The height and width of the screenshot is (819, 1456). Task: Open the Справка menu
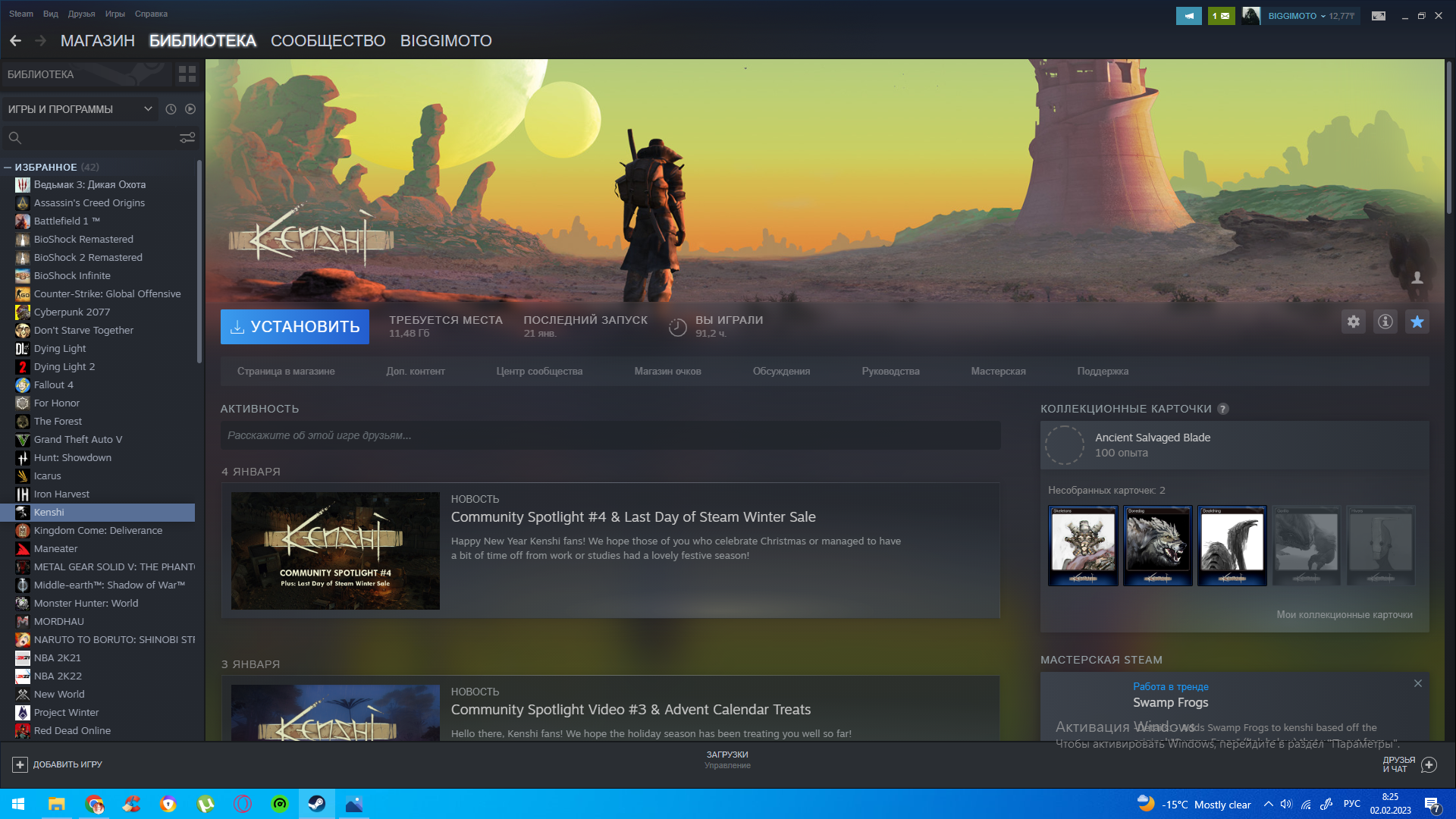pos(151,14)
